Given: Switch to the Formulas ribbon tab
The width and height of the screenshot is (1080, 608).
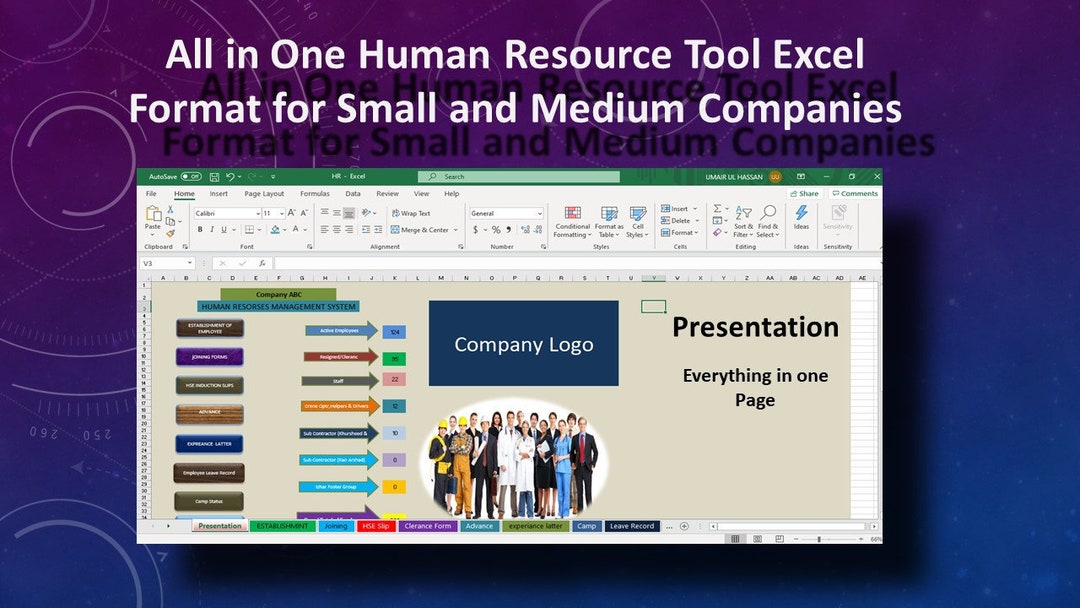Looking at the screenshot, I should tap(315, 194).
